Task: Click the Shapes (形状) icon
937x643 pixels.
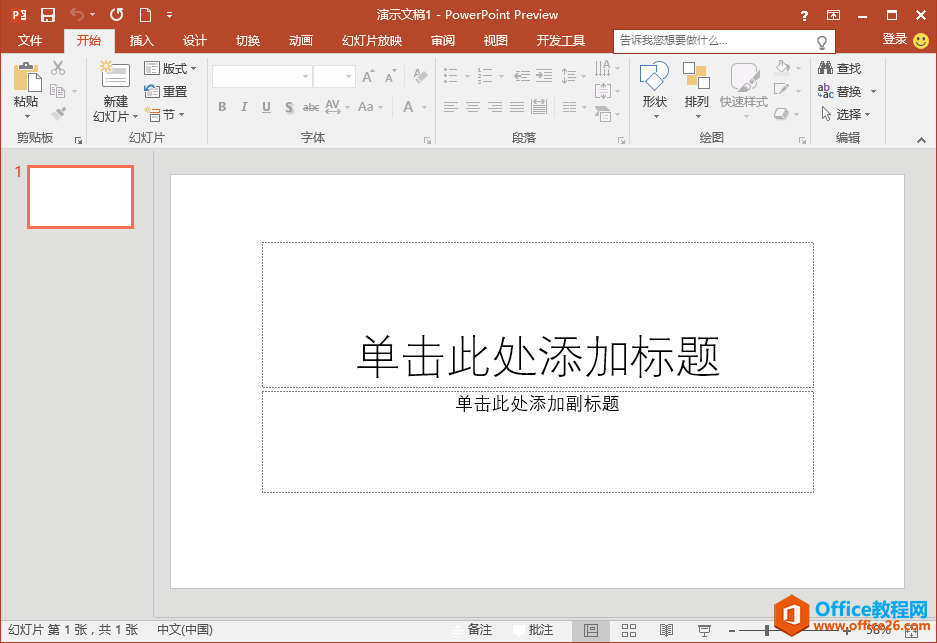Action: pyautogui.click(x=654, y=76)
